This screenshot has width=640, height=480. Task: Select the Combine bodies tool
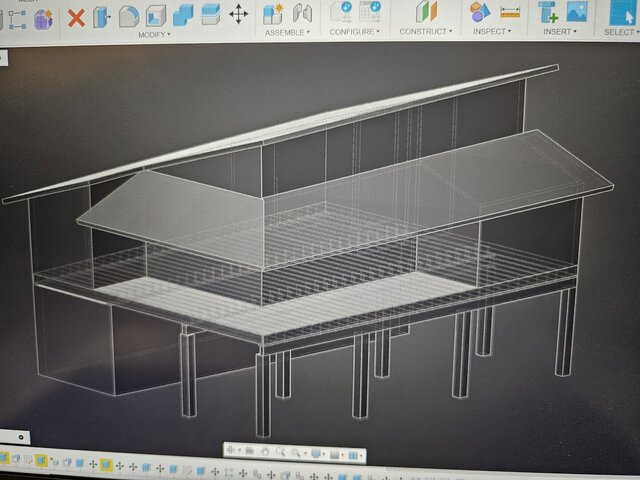(183, 15)
